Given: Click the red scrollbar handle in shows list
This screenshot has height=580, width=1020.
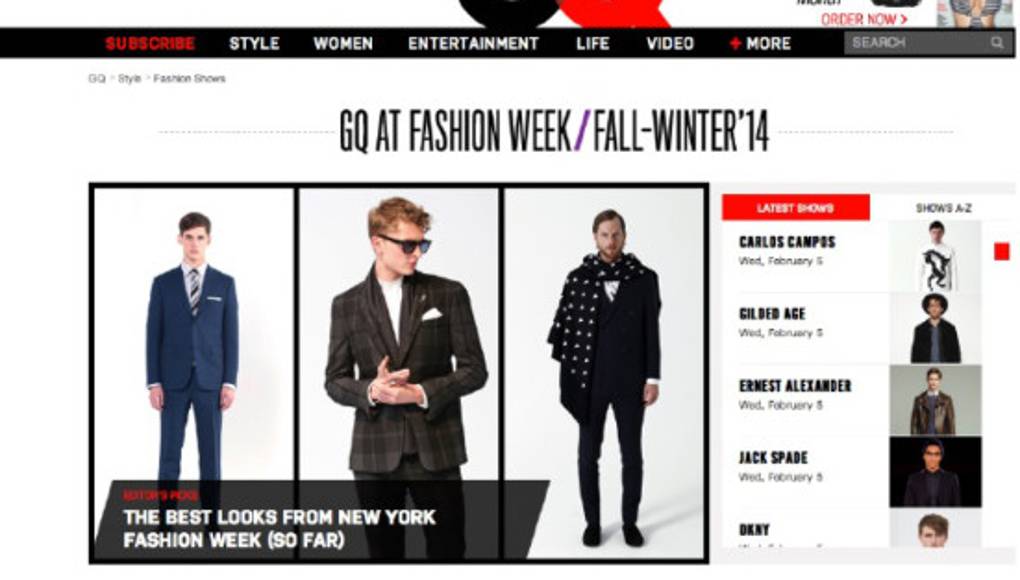Looking at the screenshot, I should pos(1002,252).
